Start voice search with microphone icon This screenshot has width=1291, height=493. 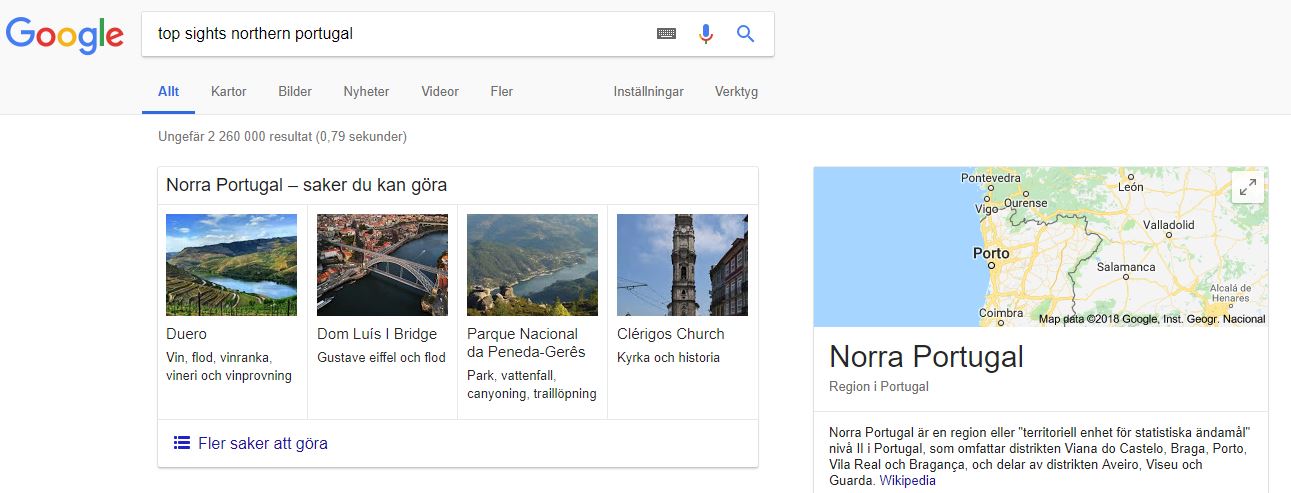pos(706,34)
